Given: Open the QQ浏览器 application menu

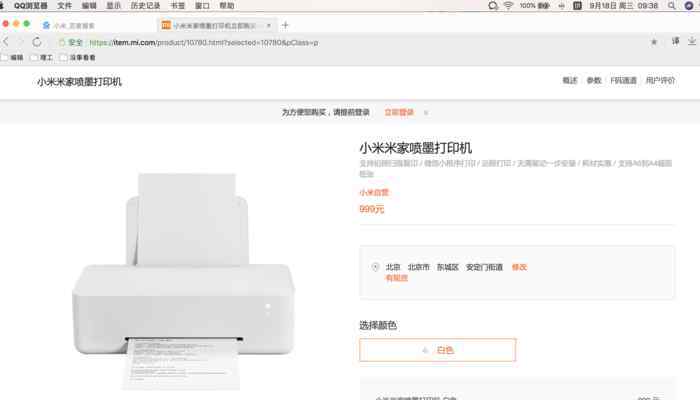Looking at the screenshot, I should coord(30,5).
